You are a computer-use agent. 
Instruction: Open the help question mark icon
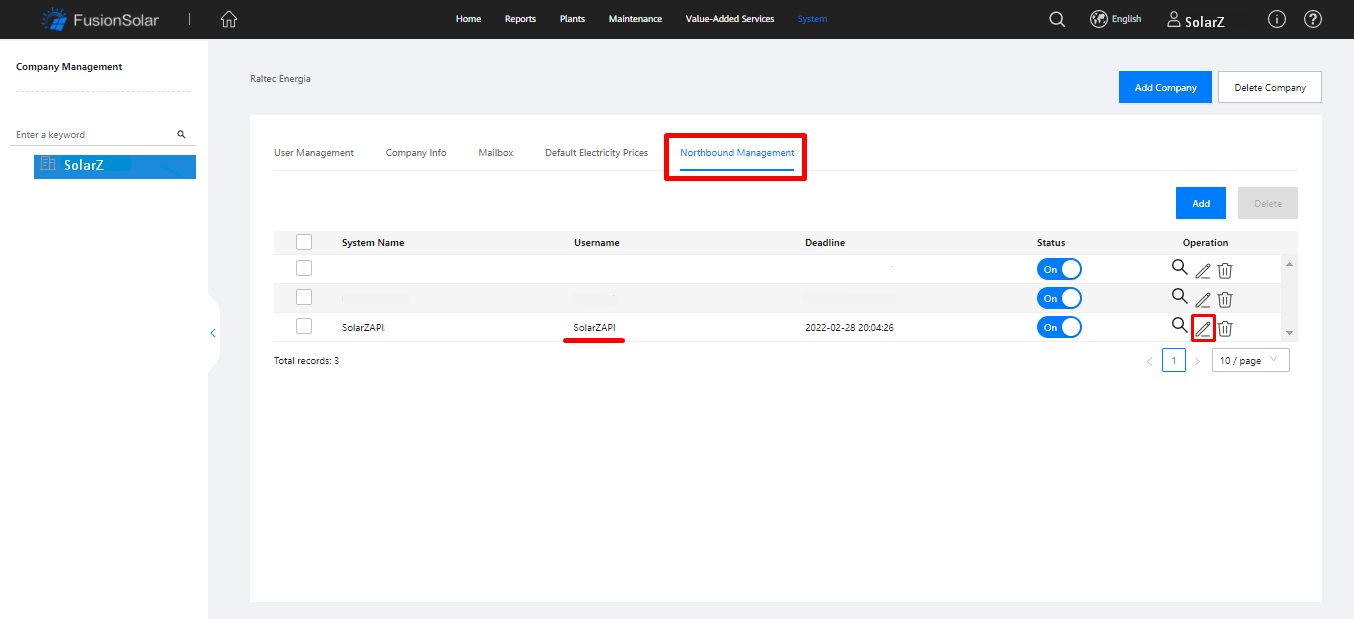1313,19
